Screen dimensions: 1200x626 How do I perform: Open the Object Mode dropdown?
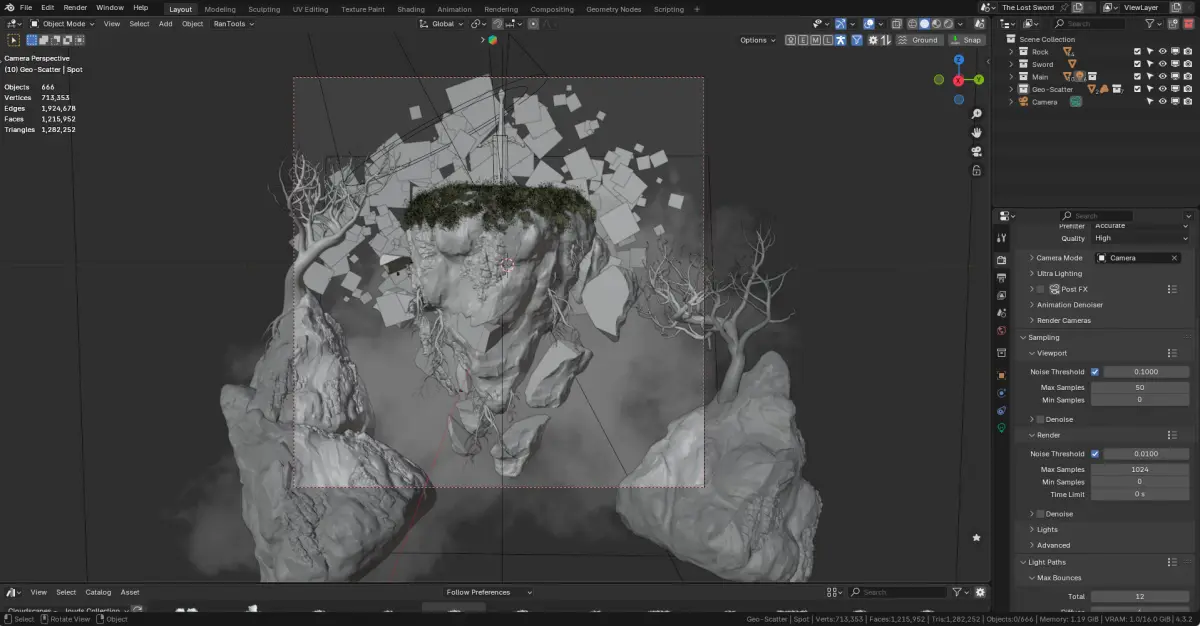click(62, 23)
